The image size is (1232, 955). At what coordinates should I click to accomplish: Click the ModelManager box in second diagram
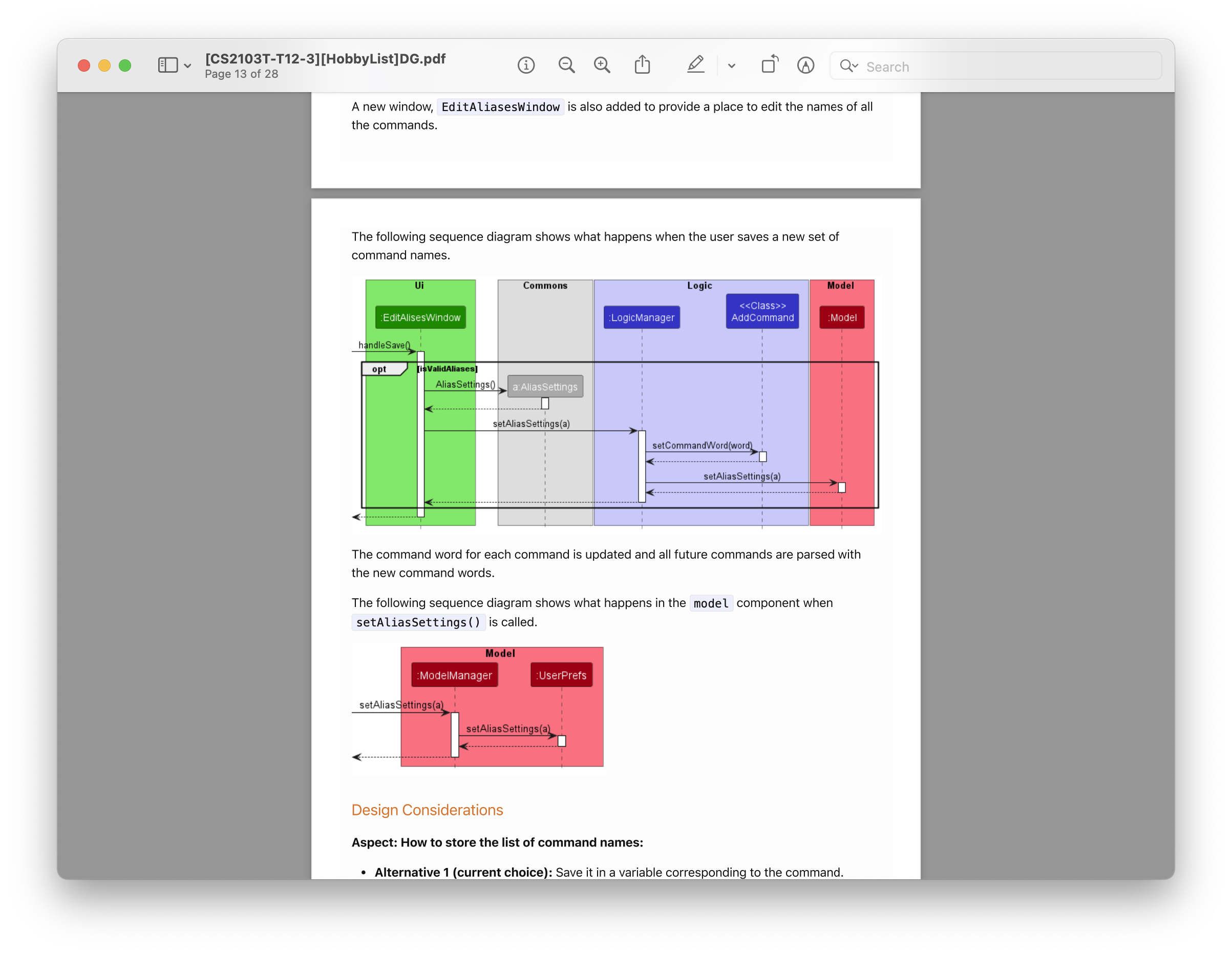454,675
